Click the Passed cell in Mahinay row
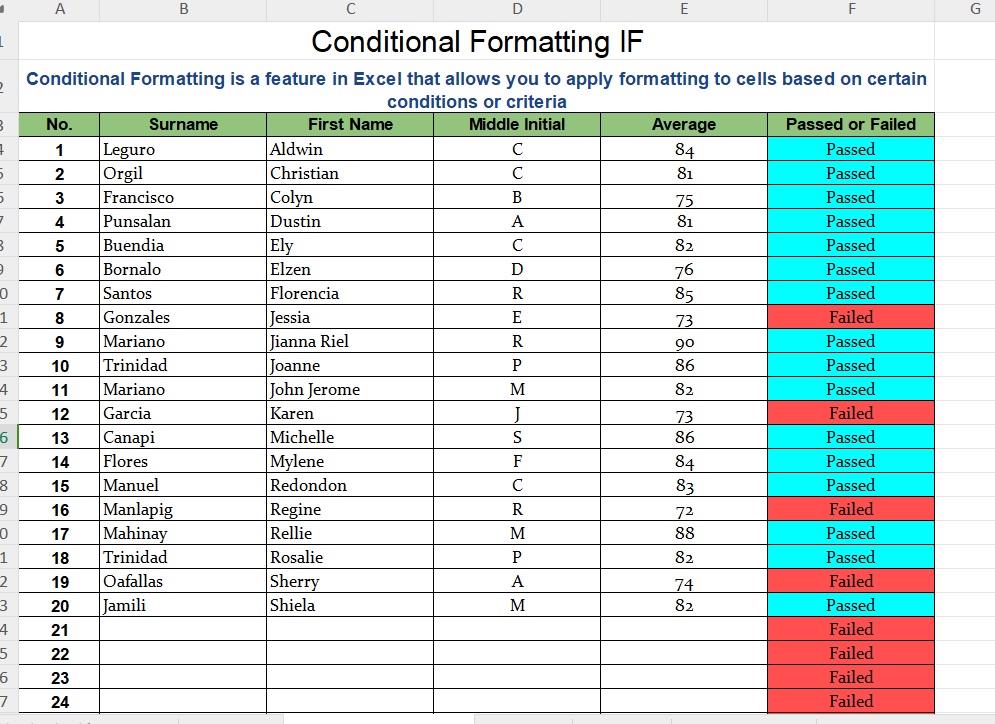This screenshot has height=724, width=995. 851,533
